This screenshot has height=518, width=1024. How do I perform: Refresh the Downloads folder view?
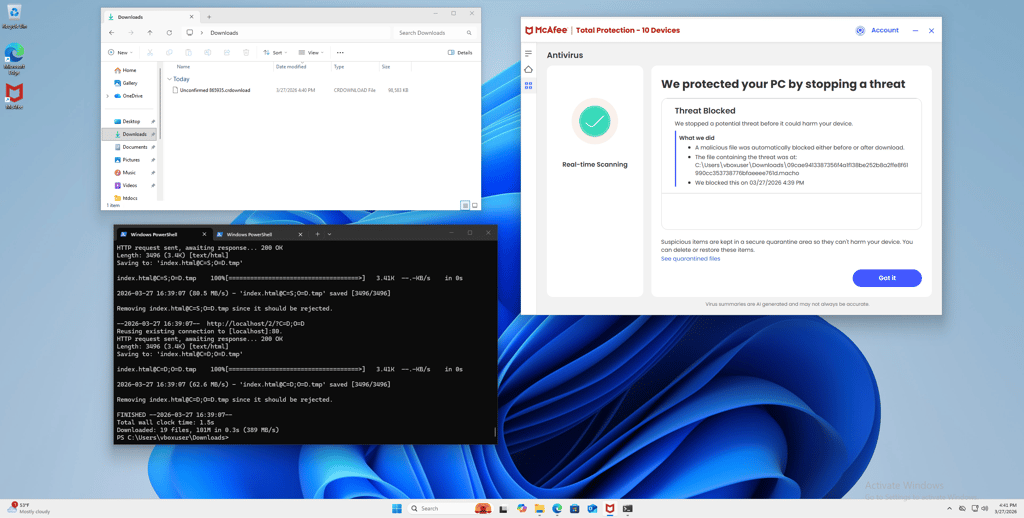[169, 33]
